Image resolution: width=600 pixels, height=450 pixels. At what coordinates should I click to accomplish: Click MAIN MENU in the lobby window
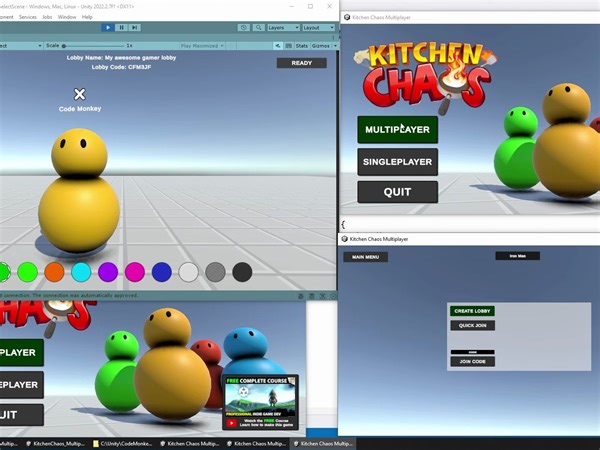click(x=365, y=257)
